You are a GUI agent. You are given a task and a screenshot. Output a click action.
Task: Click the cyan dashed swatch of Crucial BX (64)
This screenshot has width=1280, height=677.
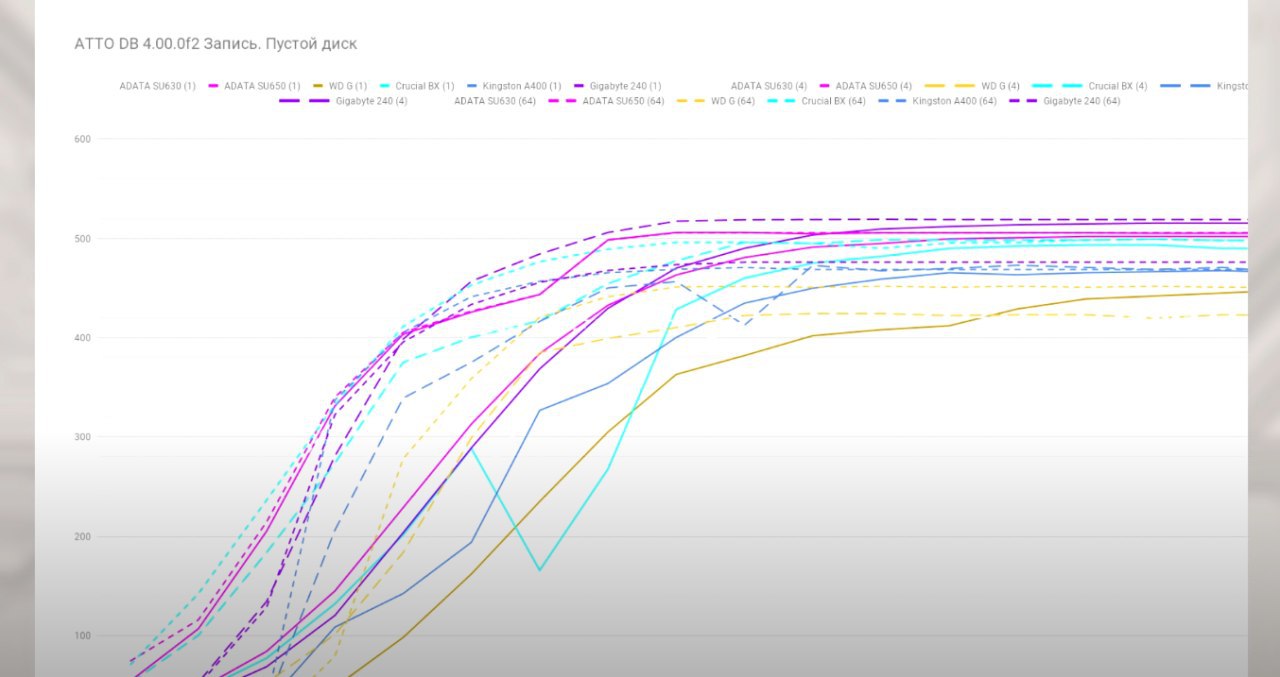pos(781,101)
